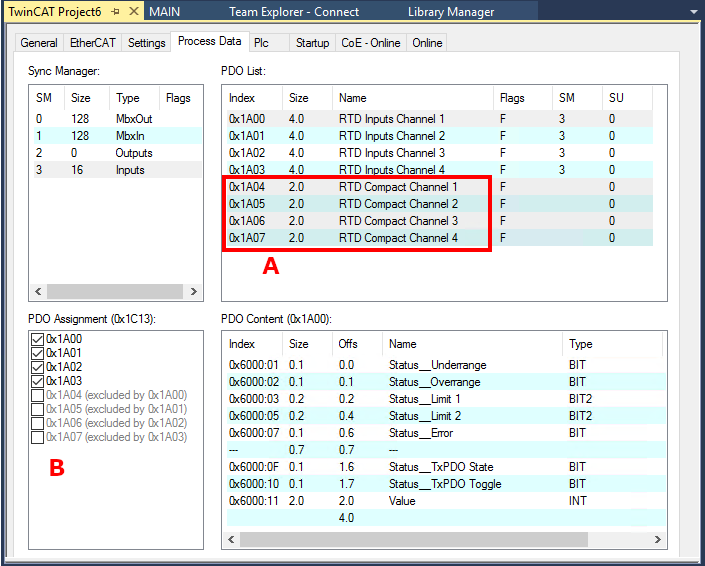The height and width of the screenshot is (566, 705).
Task: Select Sync Manager row 3 Inputs
Action: (x=118, y=170)
